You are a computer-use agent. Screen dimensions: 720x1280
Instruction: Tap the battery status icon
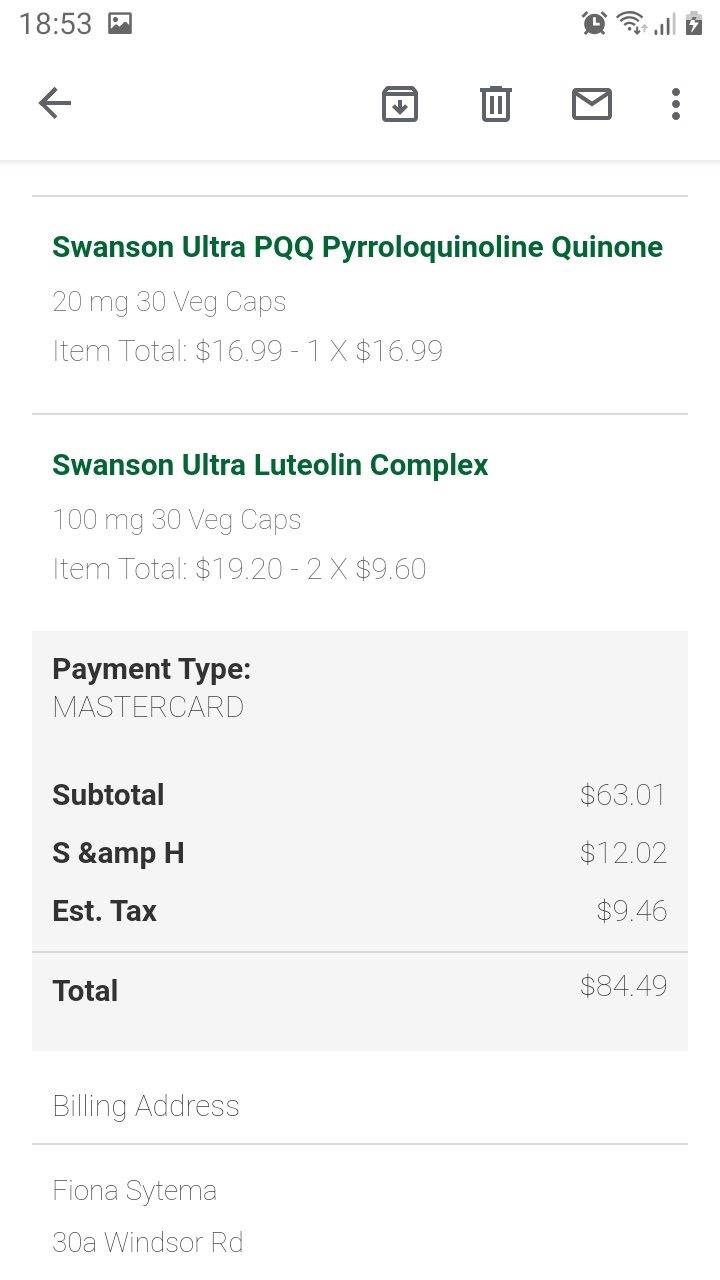tap(694, 23)
